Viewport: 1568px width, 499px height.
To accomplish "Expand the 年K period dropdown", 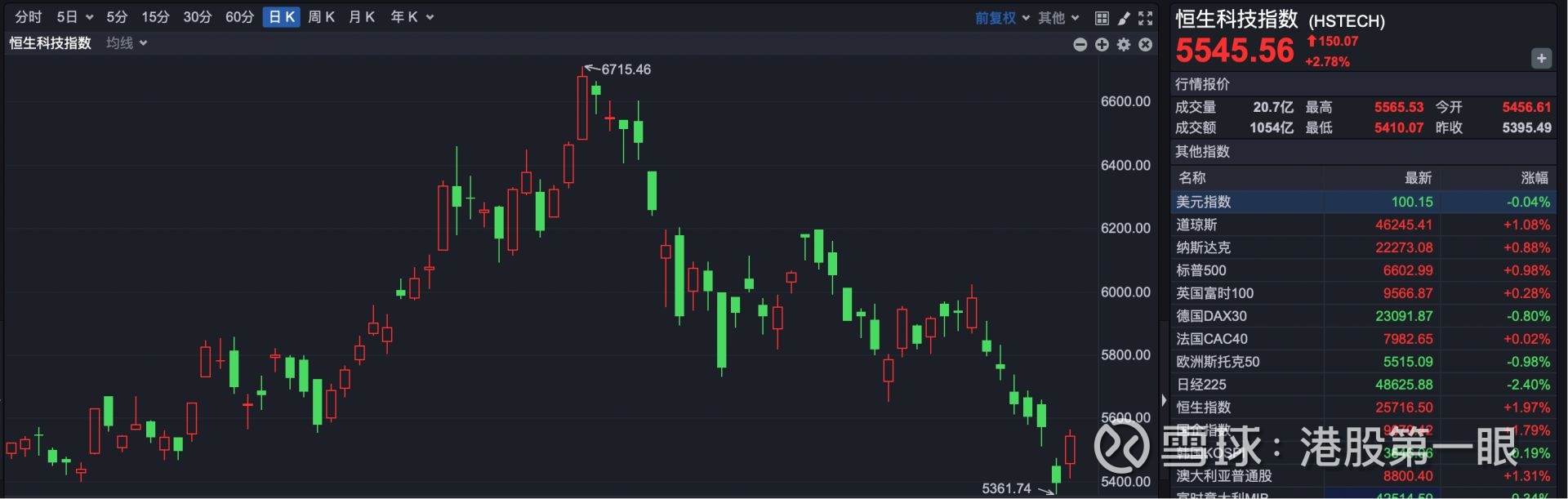I will pyautogui.click(x=412, y=17).
